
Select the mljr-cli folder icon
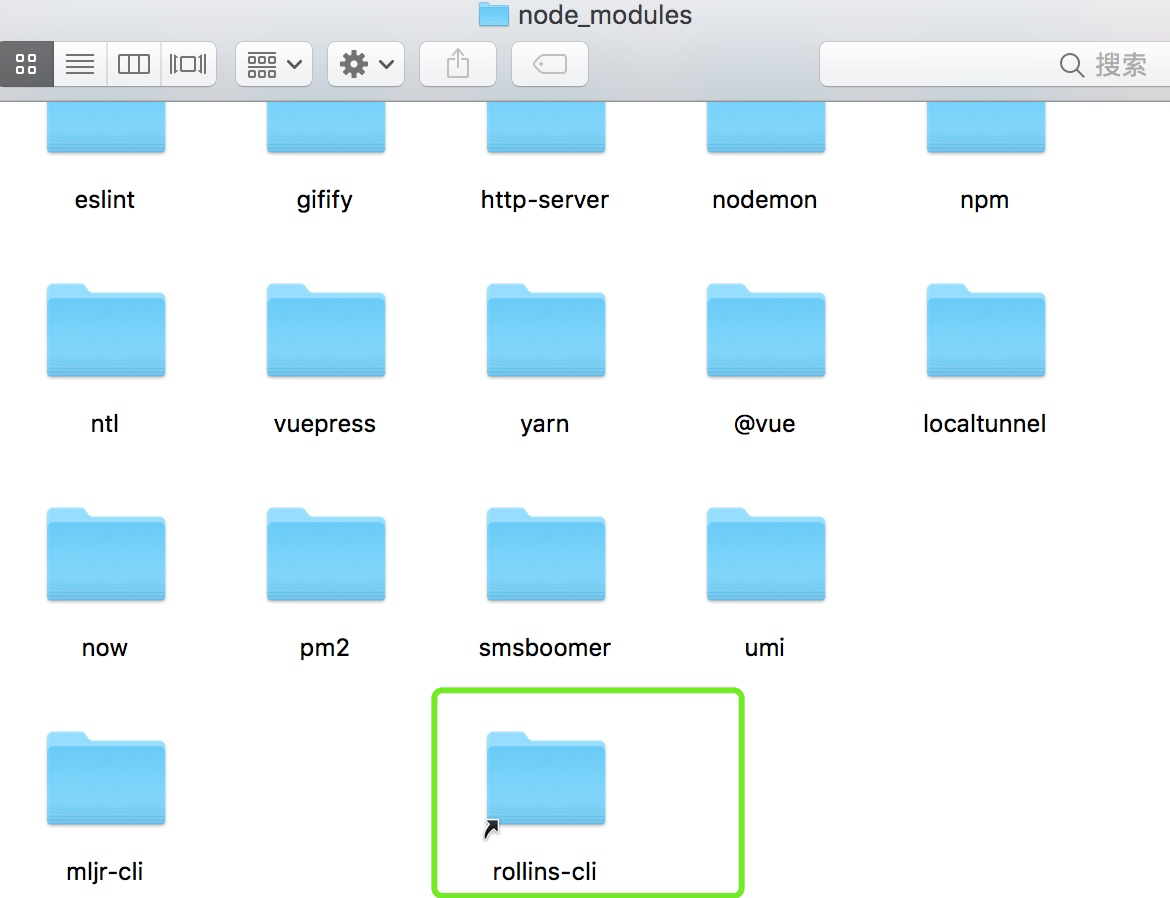106,778
